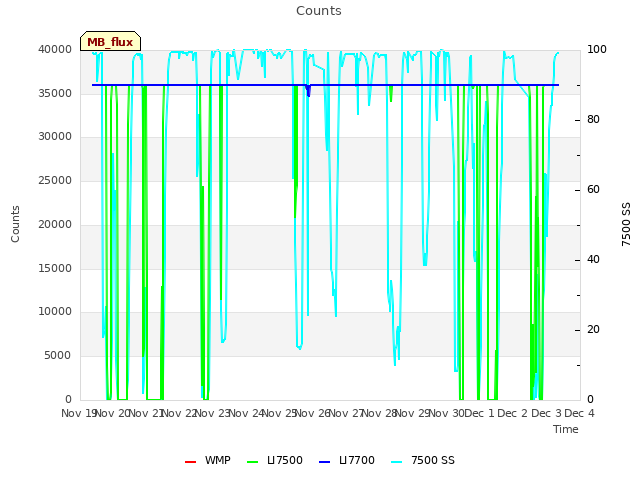
Task: Click the 15000 tick on left axis
Action: [x=55, y=268]
